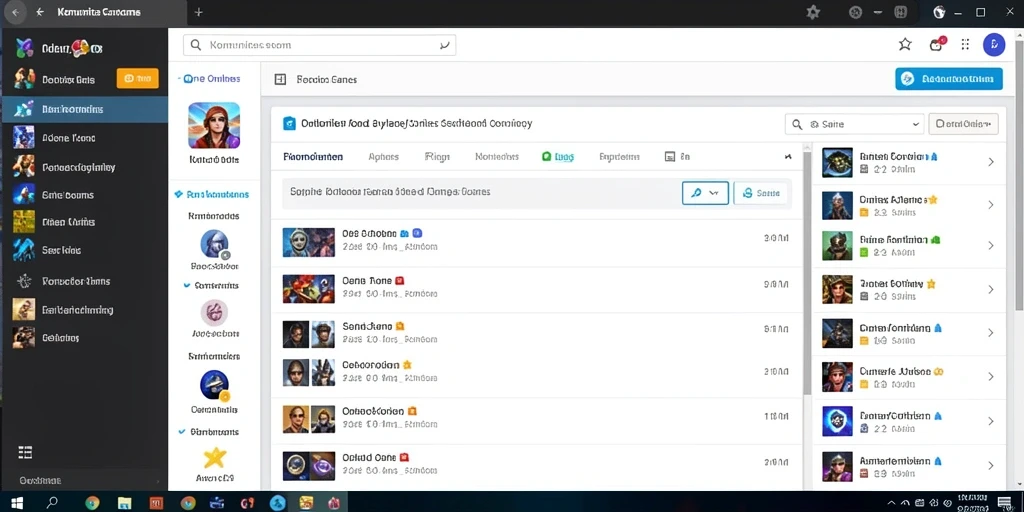Toggle the checked "Bimbrnoans" item in the middle column
The height and width of the screenshot is (512, 1024).
[208, 432]
